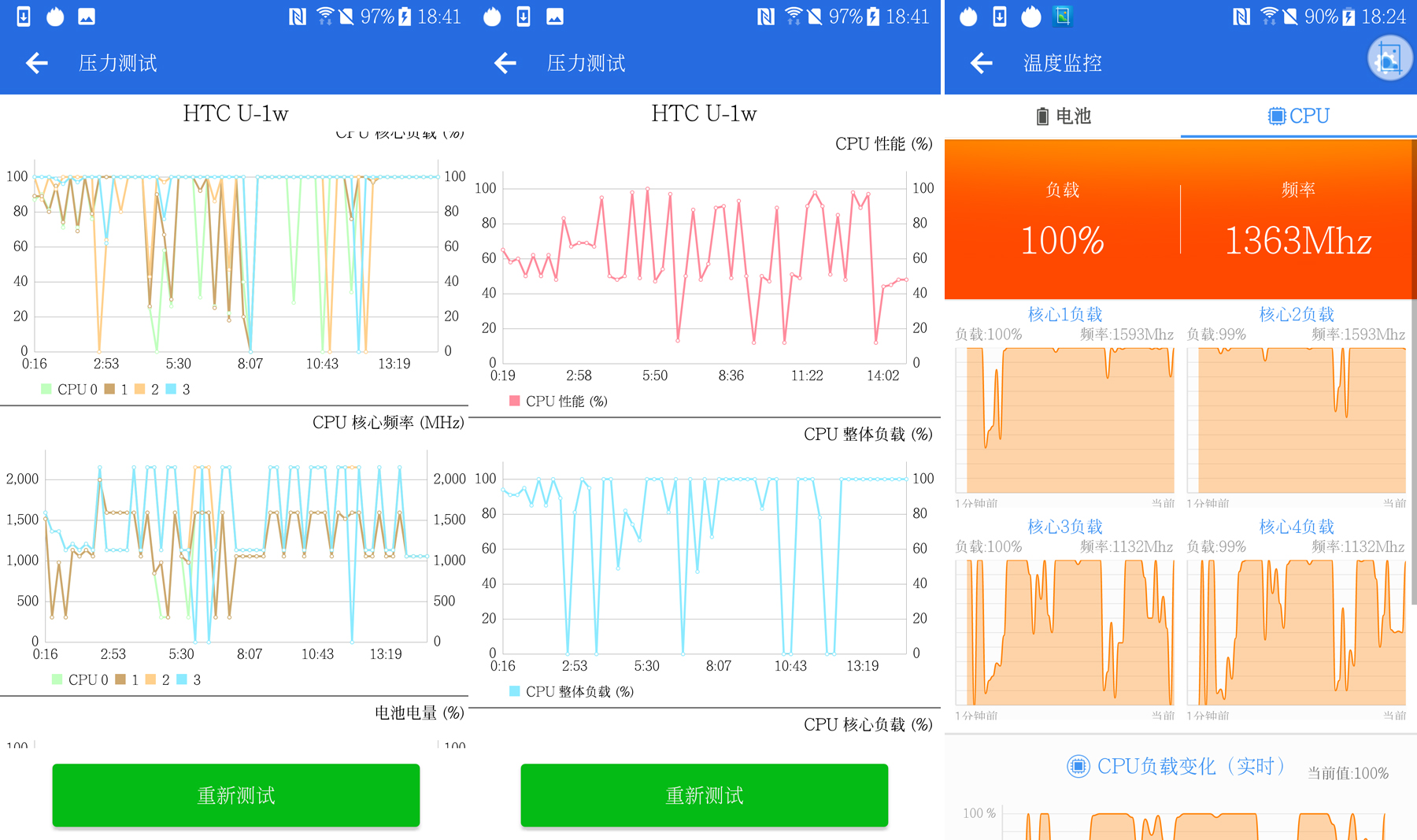This screenshot has height=840, width=1417.
Task: Tap image icon in second screen status bar
Action: click(x=555, y=17)
